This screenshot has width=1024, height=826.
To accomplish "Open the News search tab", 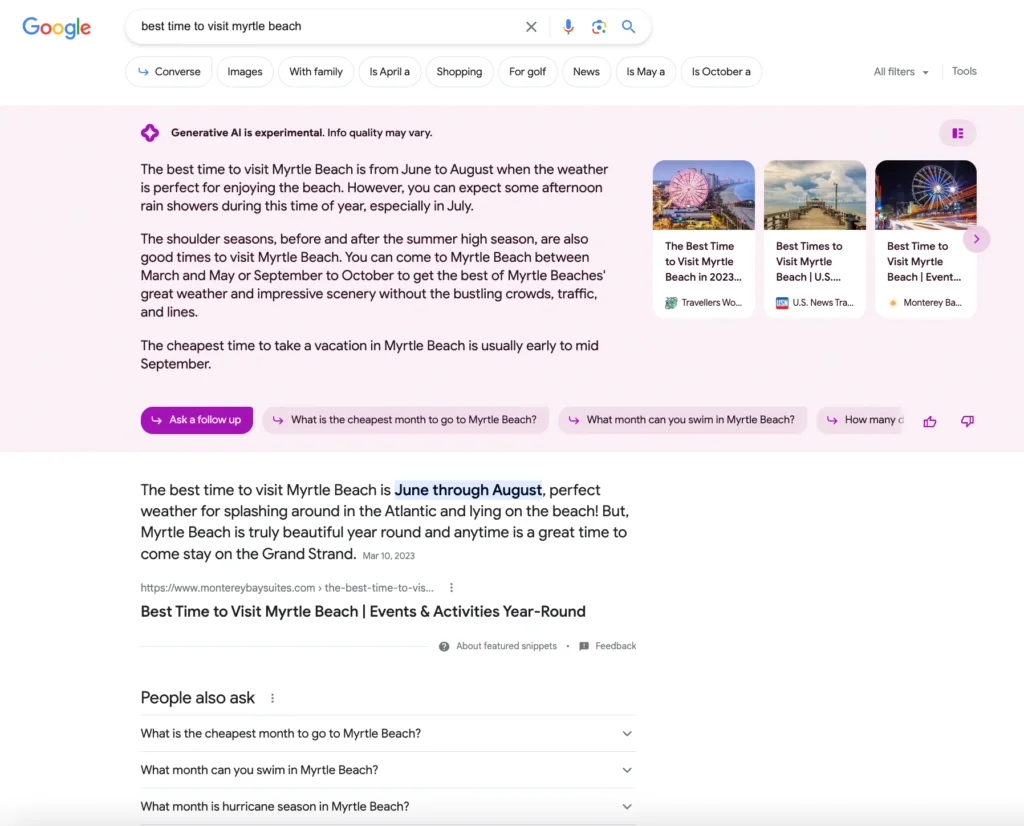I will click(586, 71).
